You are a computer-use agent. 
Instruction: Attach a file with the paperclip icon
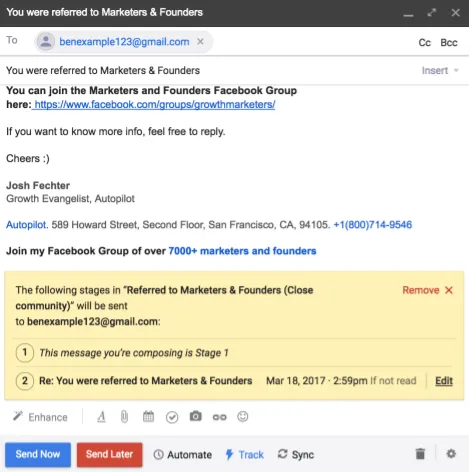(124, 417)
